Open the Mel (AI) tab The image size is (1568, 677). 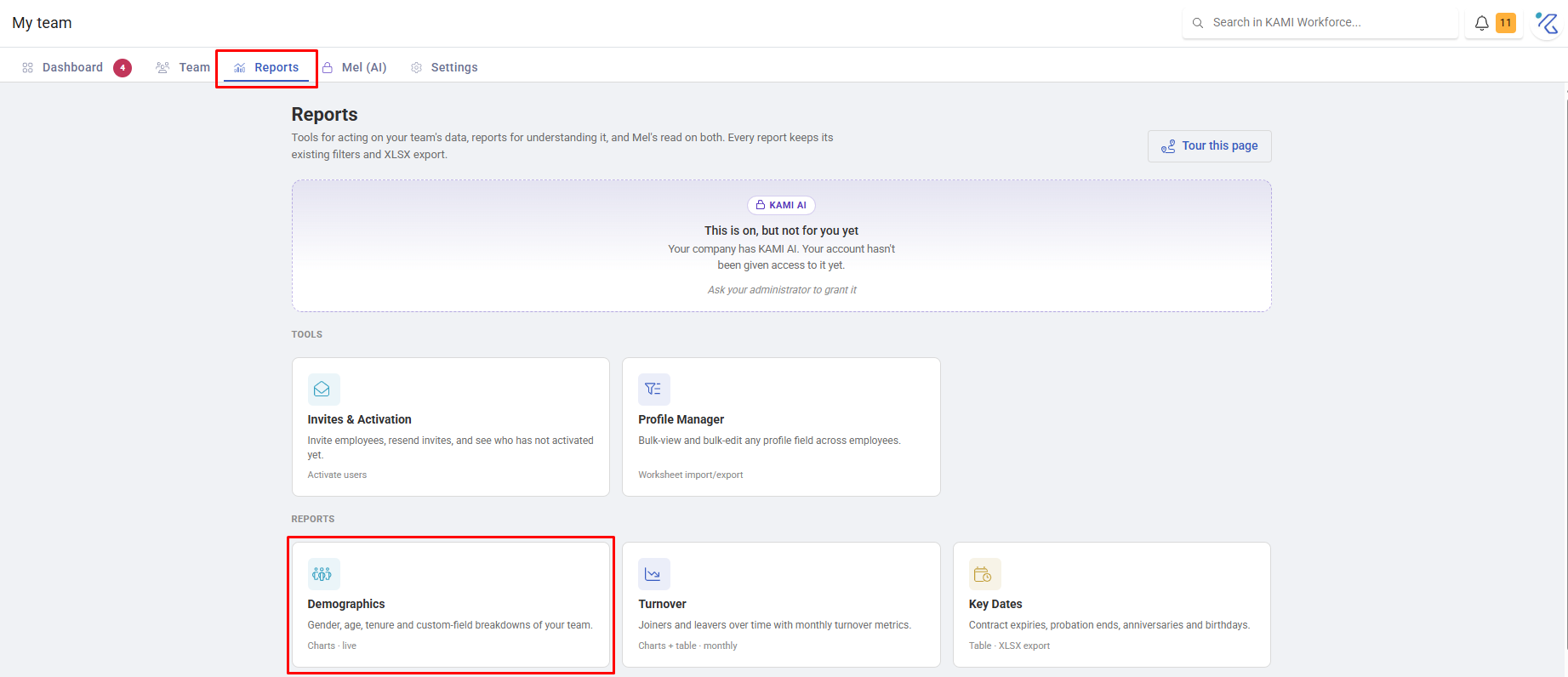click(354, 68)
